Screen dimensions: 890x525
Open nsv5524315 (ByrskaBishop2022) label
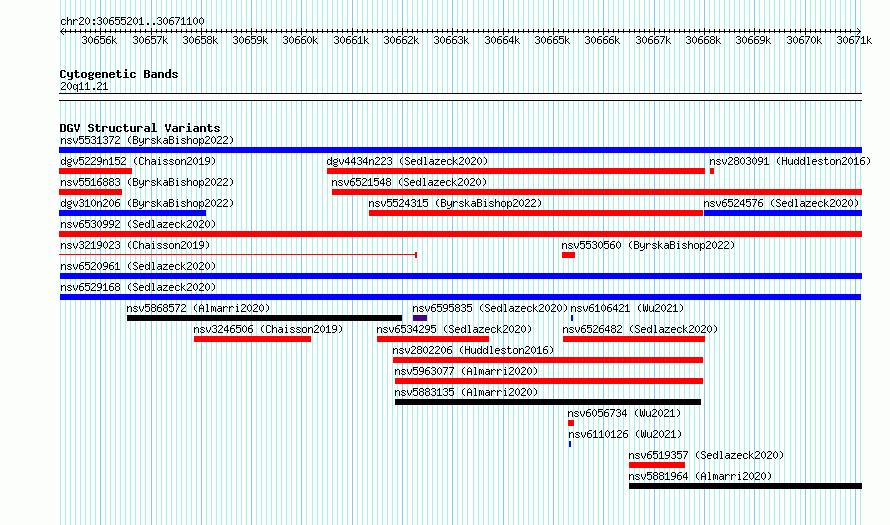[455, 203]
